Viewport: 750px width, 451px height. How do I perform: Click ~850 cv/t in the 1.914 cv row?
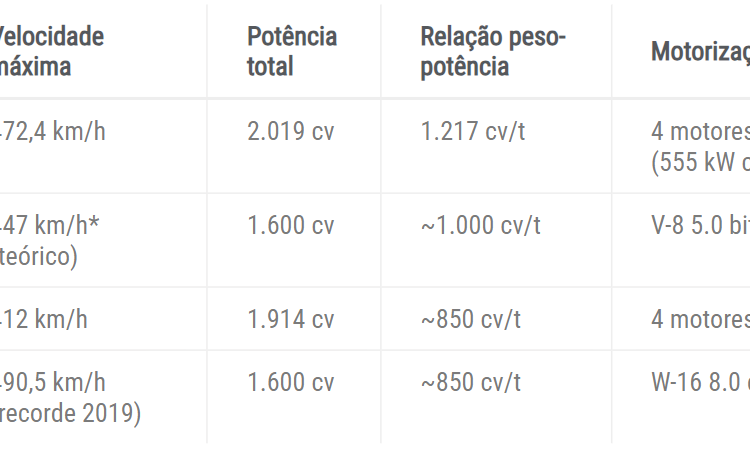(471, 319)
